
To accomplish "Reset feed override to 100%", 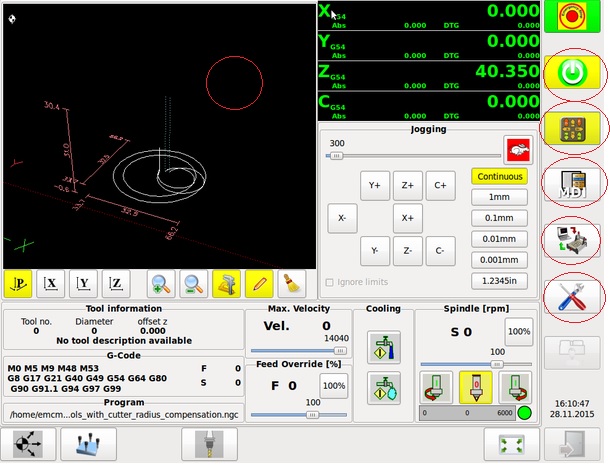I will (334, 386).
